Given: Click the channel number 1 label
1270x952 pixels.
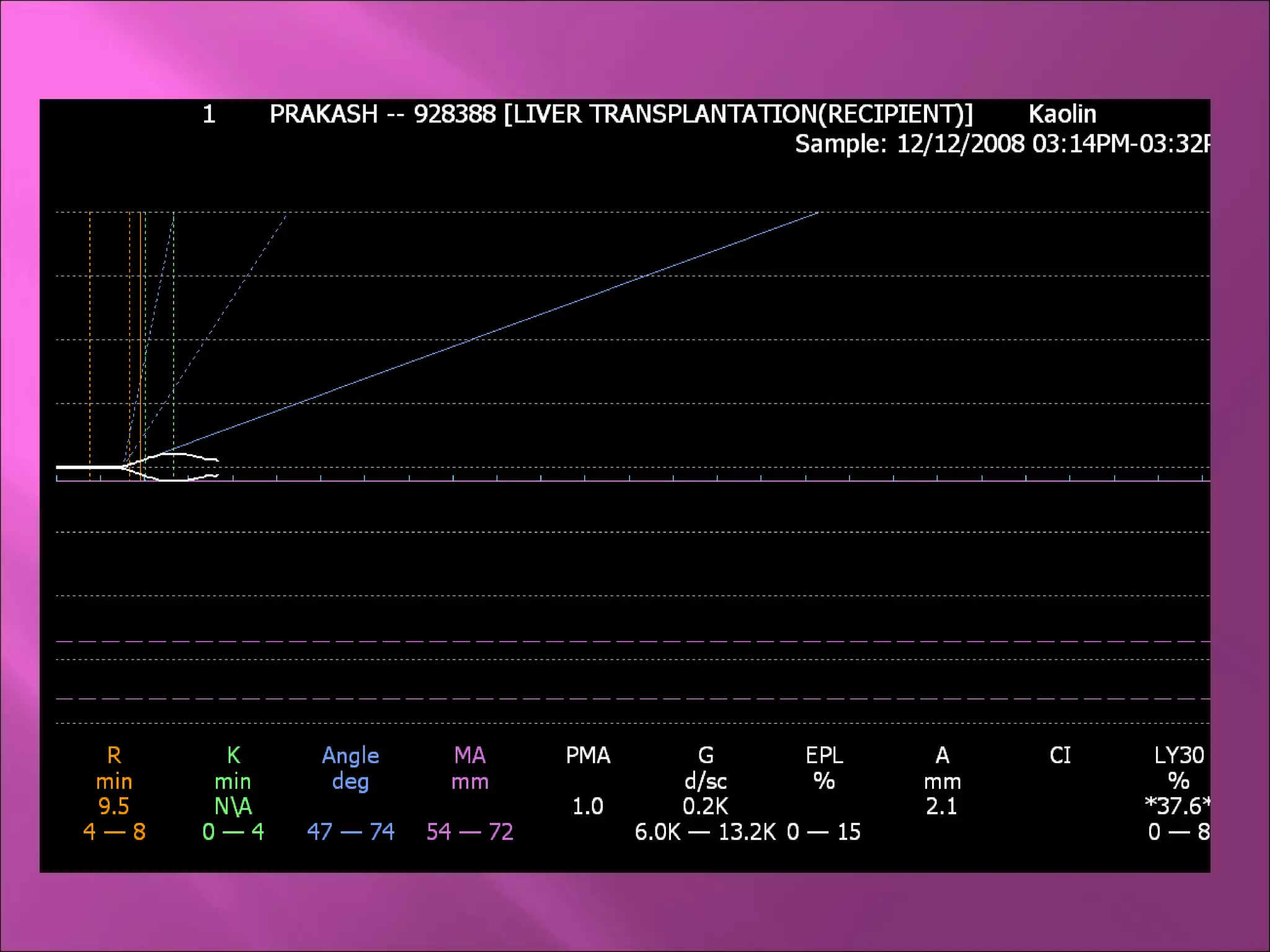Looking at the screenshot, I should tap(209, 114).
